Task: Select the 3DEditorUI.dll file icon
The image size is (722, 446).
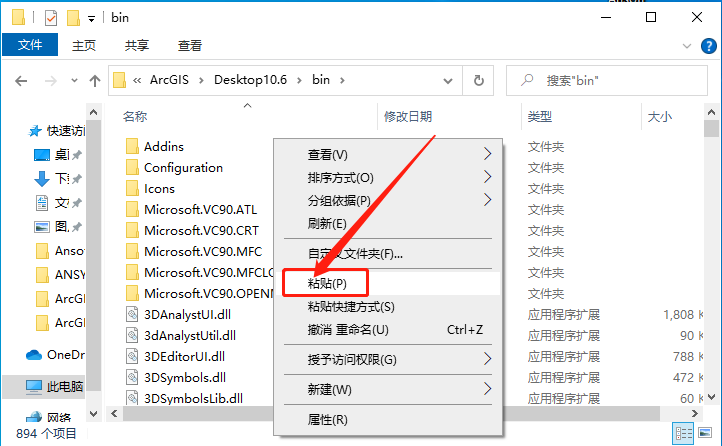Action: [132, 357]
